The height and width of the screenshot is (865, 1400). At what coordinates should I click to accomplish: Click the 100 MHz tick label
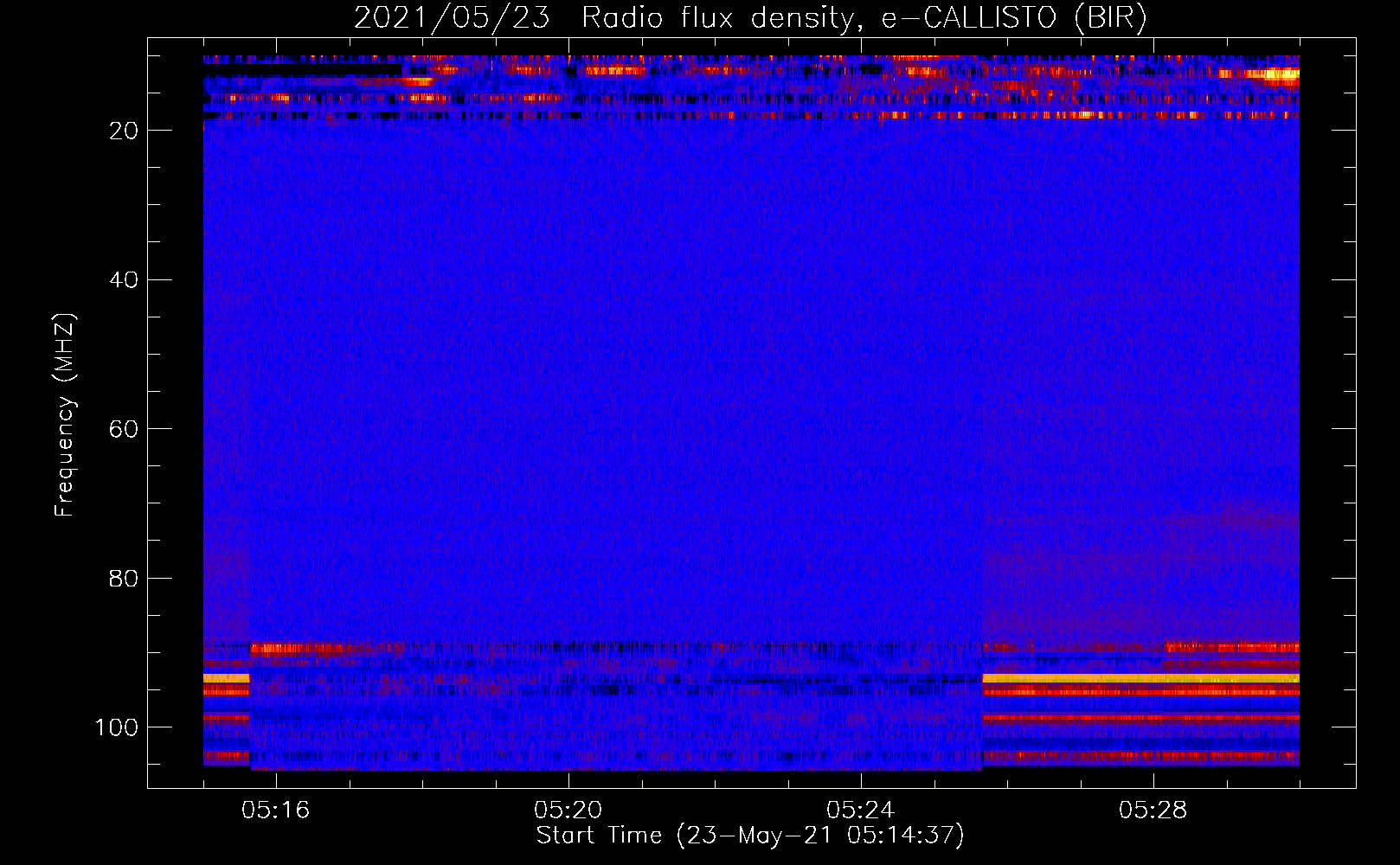click(117, 727)
